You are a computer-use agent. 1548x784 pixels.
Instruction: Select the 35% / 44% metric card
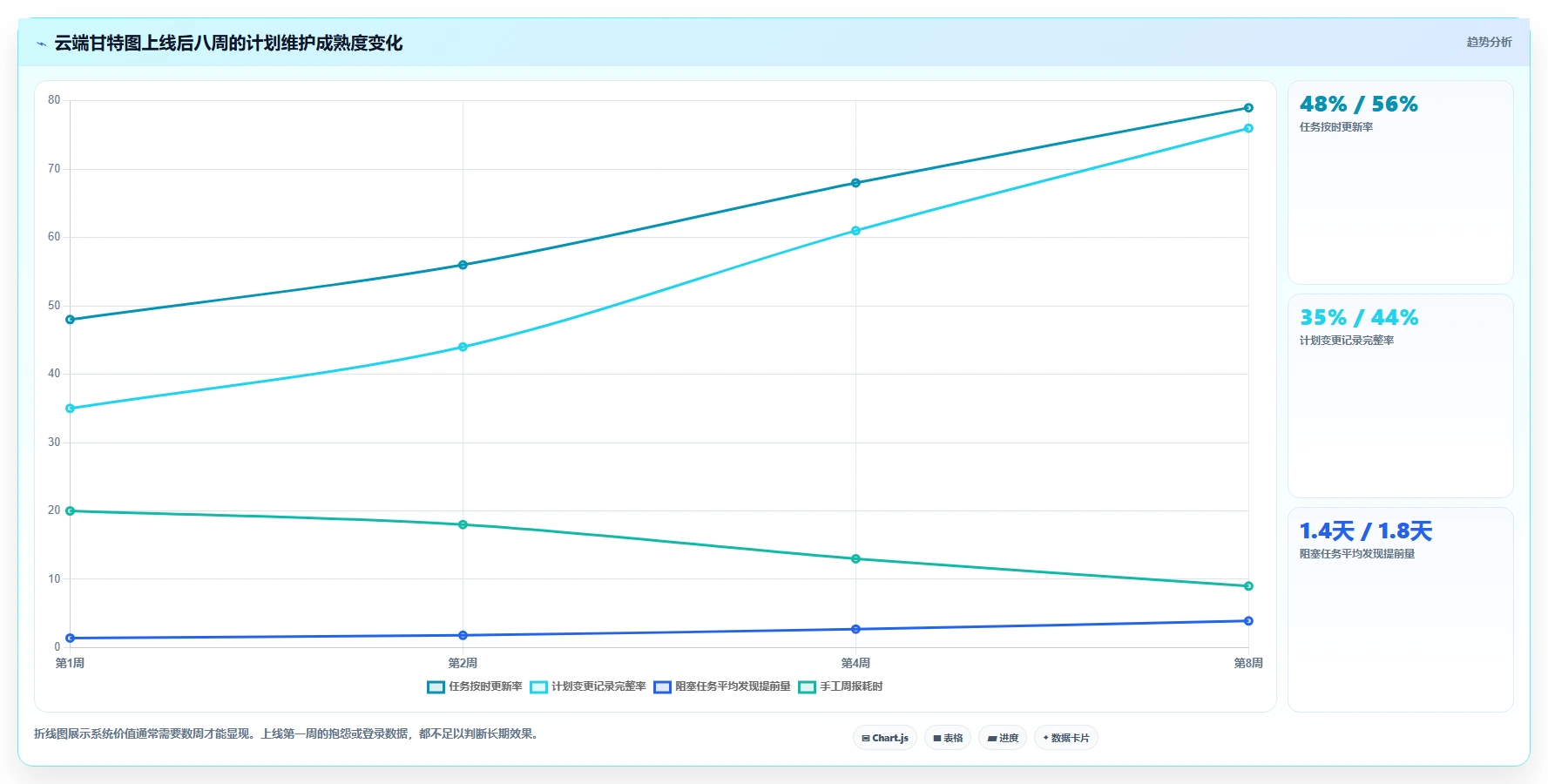(x=1400, y=395)
